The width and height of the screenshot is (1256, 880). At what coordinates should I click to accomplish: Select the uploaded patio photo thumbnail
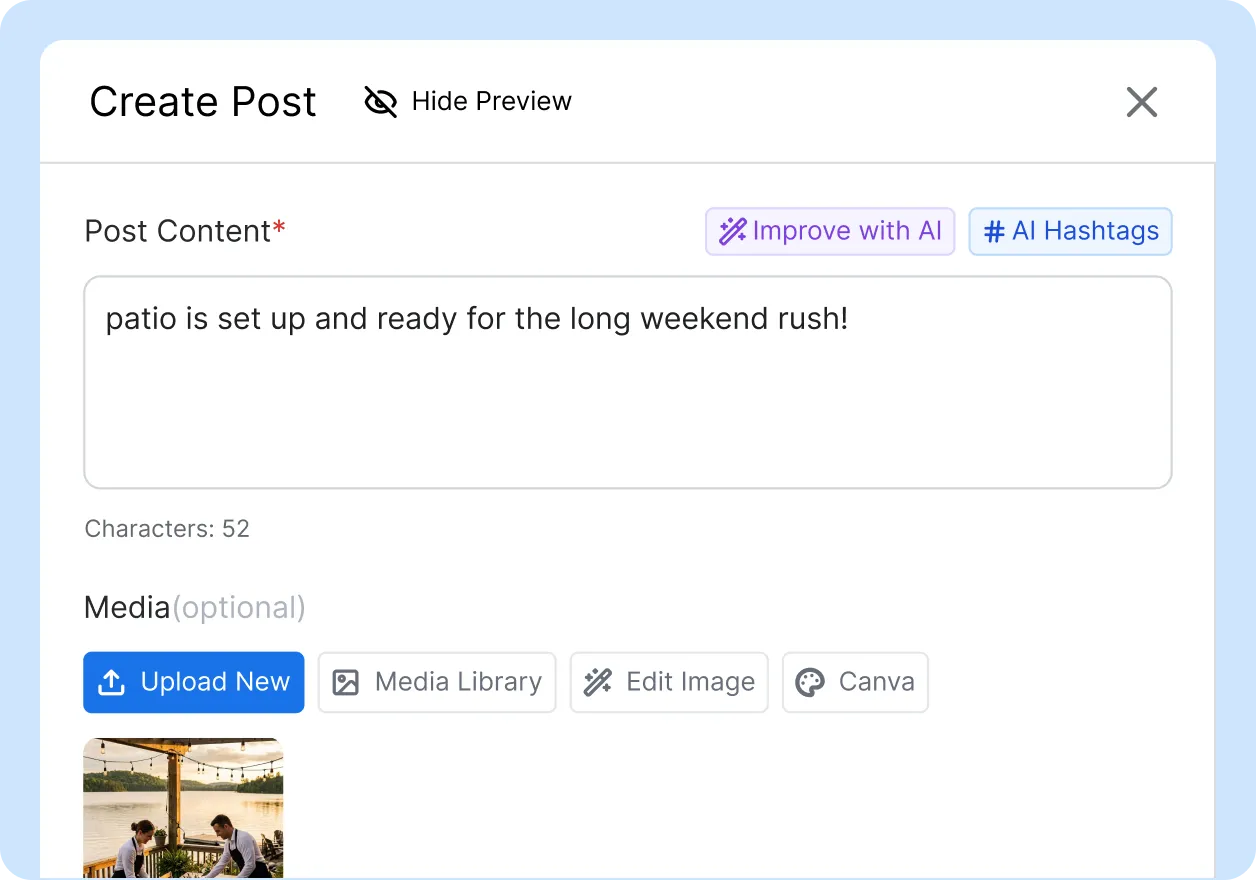[x=183, y=808]
